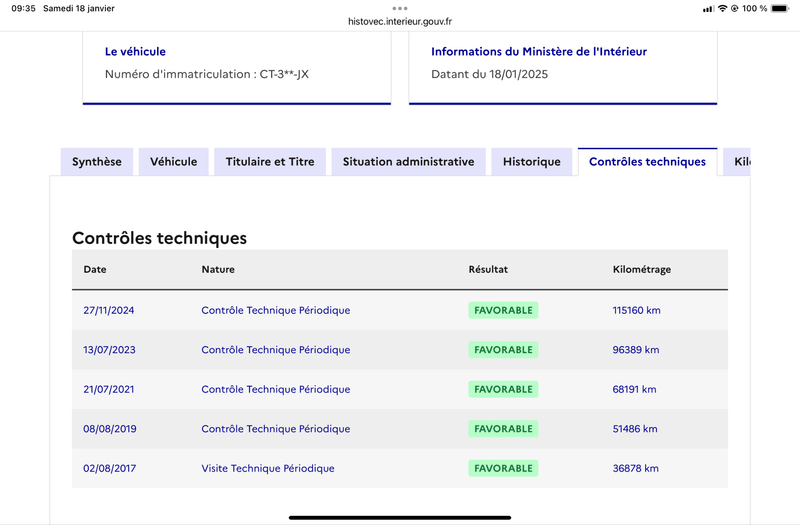Click the 08/08/2019 inspection date
The width and height of the screenshot is (800, 525).
[x=110, y=429]
